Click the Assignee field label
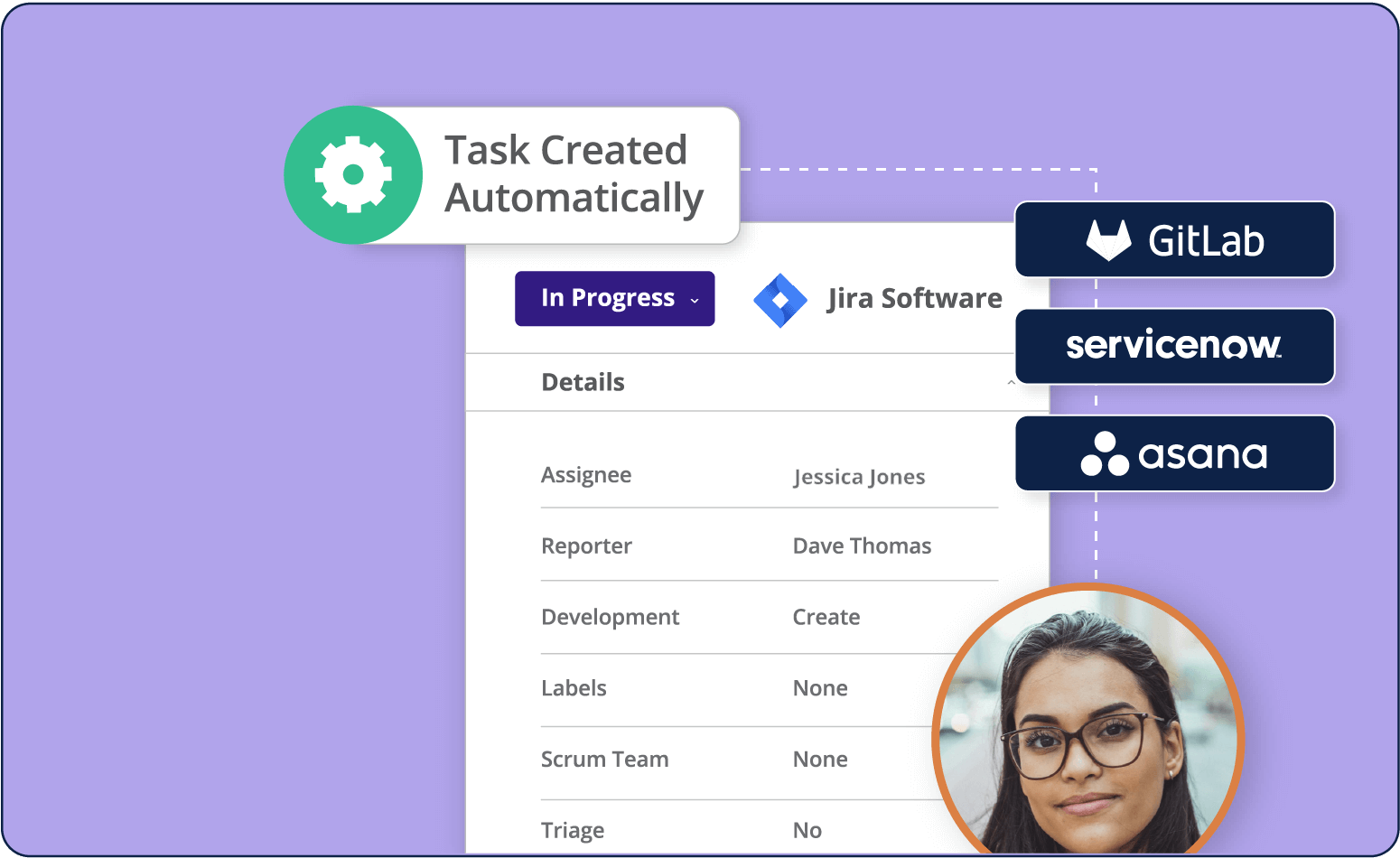Screen dimensions: 1400x858 [x=586, y=476]
